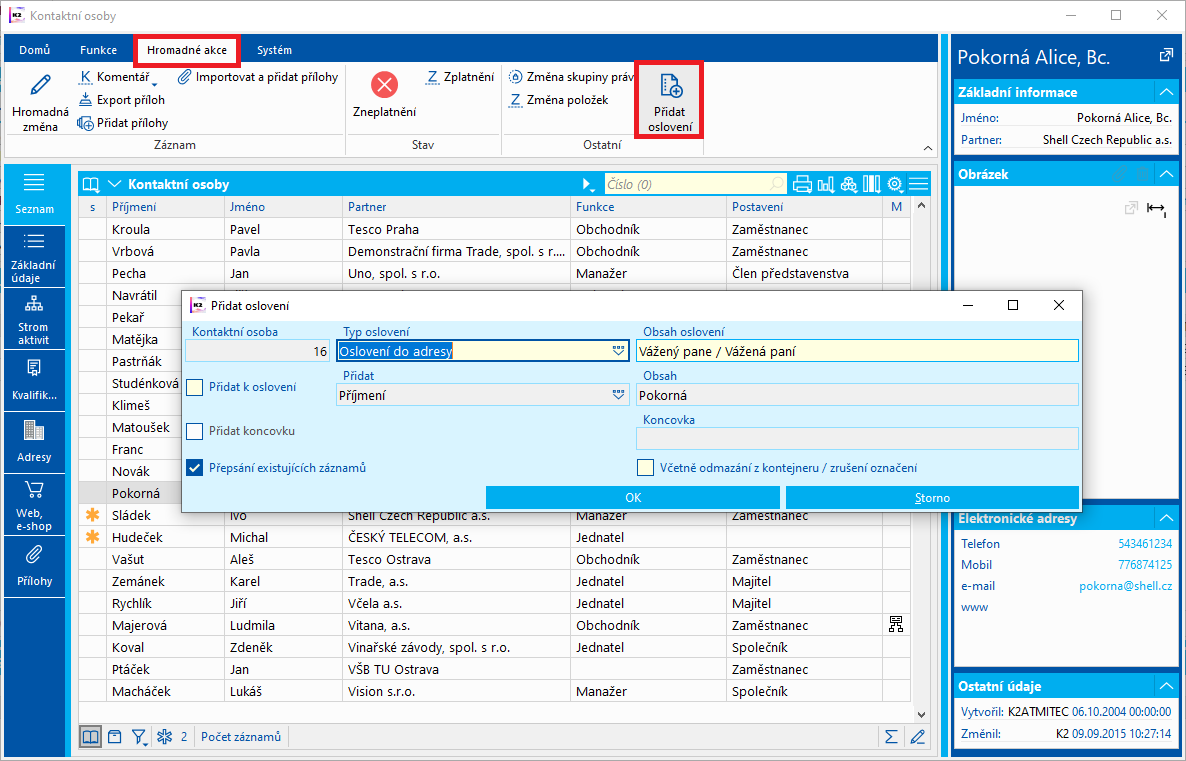The width and height of the screenshot is (1186, 761).
Task: Click the Hromadná změna pencil icon
Action: click(41, 86)
